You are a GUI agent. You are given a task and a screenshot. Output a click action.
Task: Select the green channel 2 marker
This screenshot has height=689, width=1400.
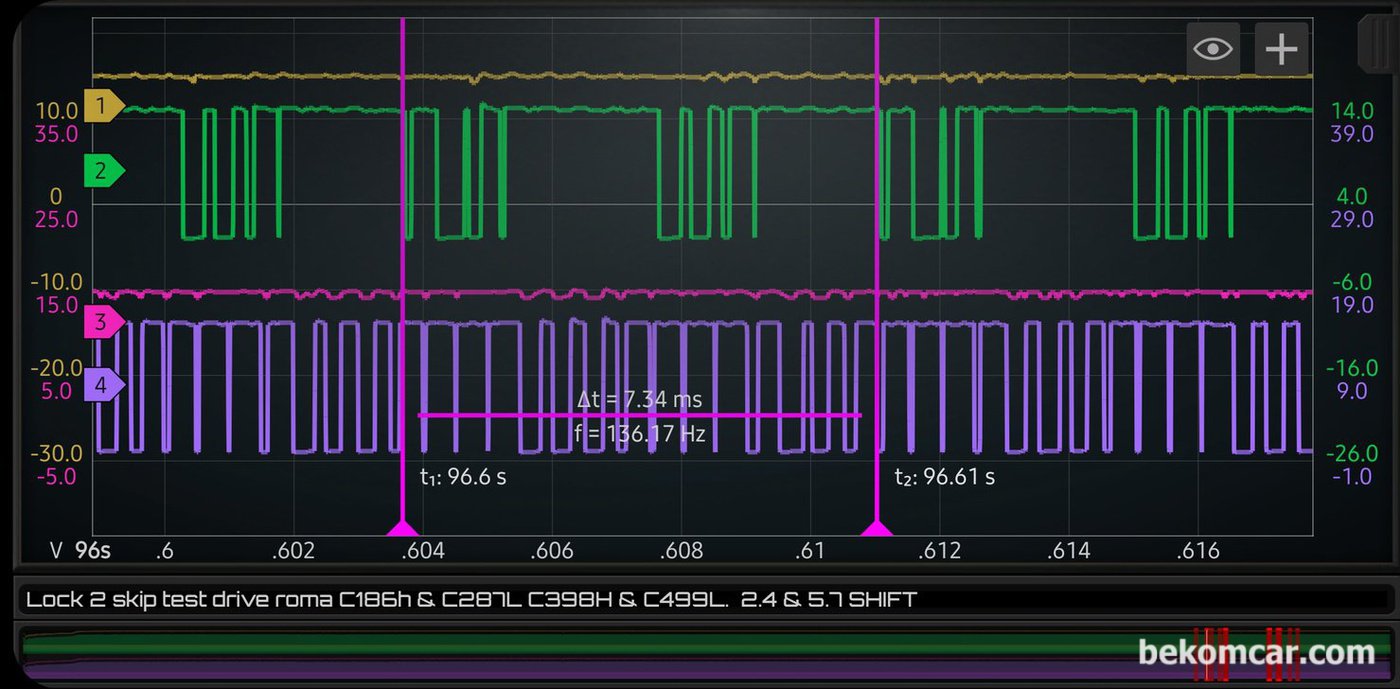pos(104,172)
